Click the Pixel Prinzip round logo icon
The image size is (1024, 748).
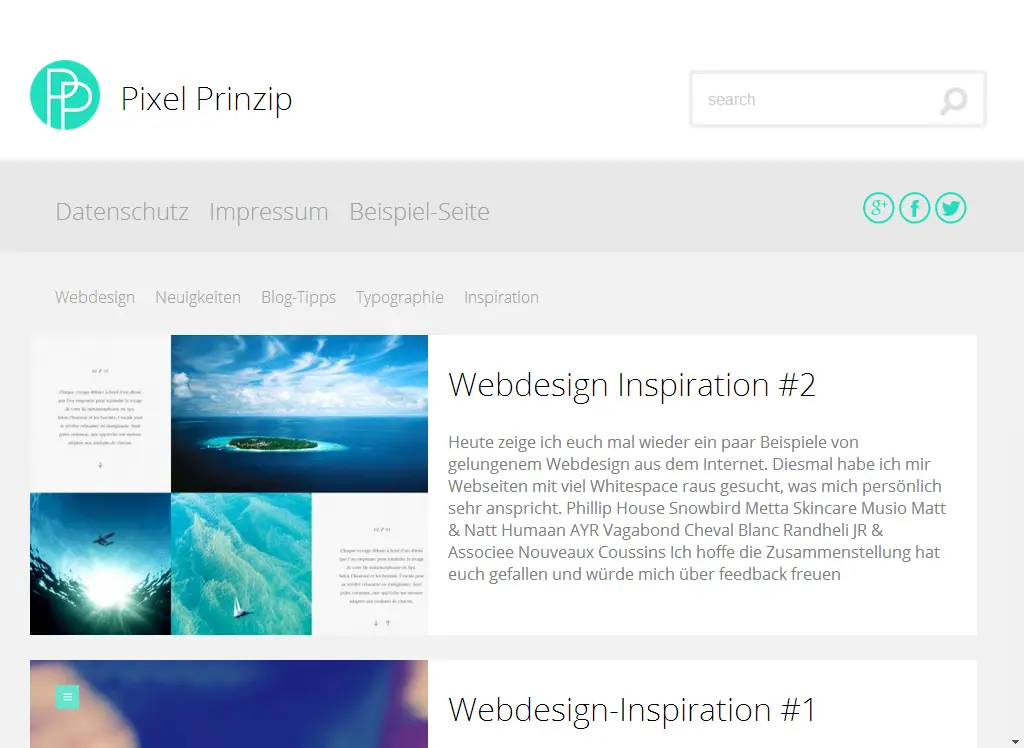pyautogui.click(x=65, y=95)
